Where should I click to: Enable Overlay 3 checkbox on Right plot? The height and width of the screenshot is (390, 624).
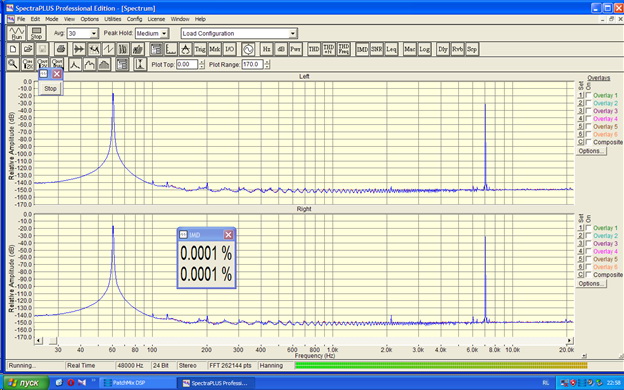[589, 244]
